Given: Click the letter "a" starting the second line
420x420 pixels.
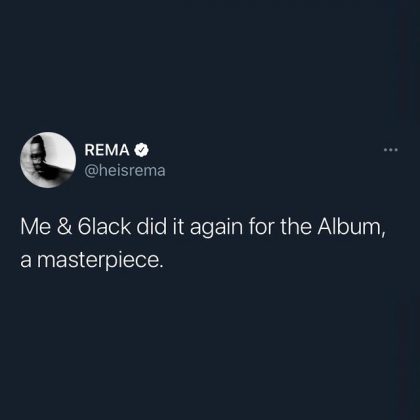Looking at the screenshot, I should [26, 261].
